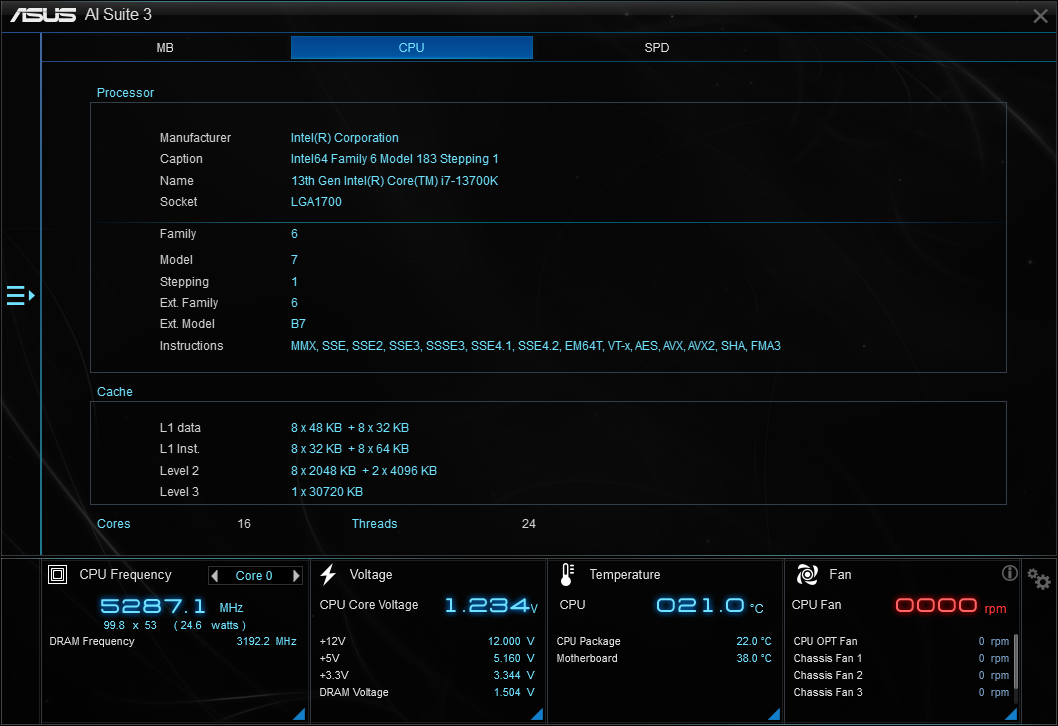Go to previous core with left arrow
1058x726 pixels.
pos(215,576)
